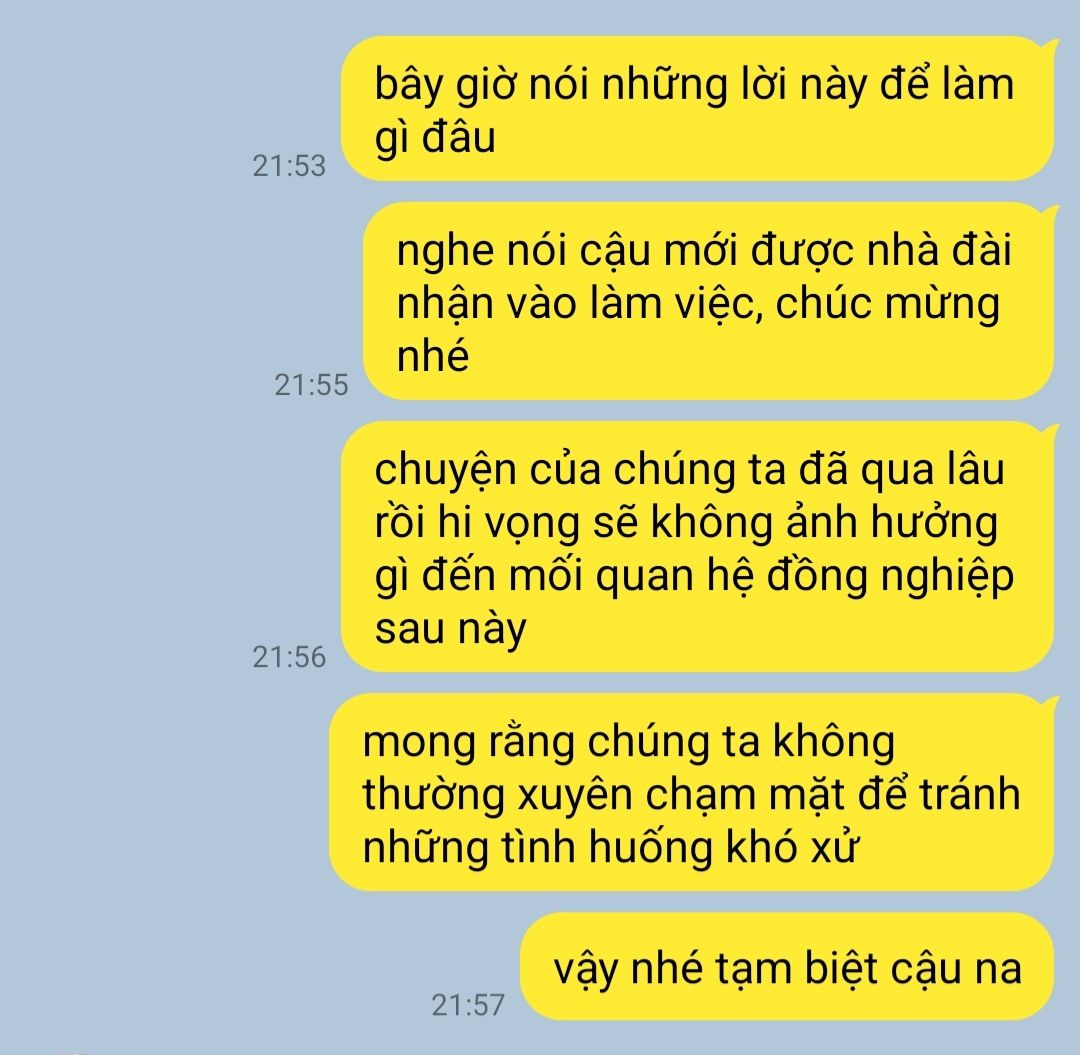The height and width of the screenshot is (1055, 1080).
Task: Select the message starting "bây giờ nói những lời"
Action: (698, 109)
